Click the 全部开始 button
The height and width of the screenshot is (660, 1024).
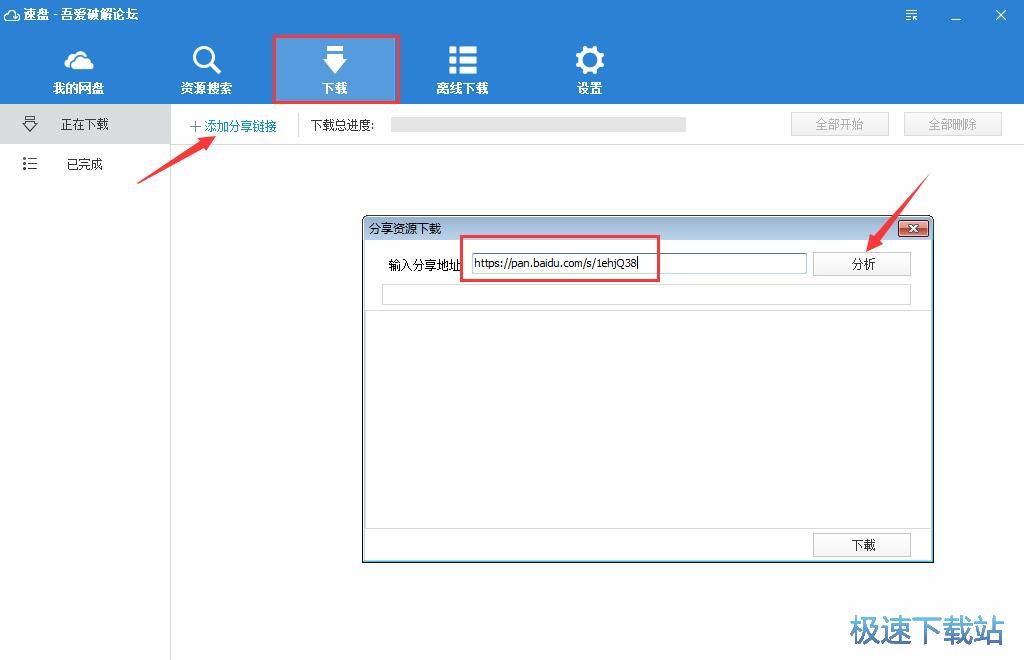coord(839,125)
